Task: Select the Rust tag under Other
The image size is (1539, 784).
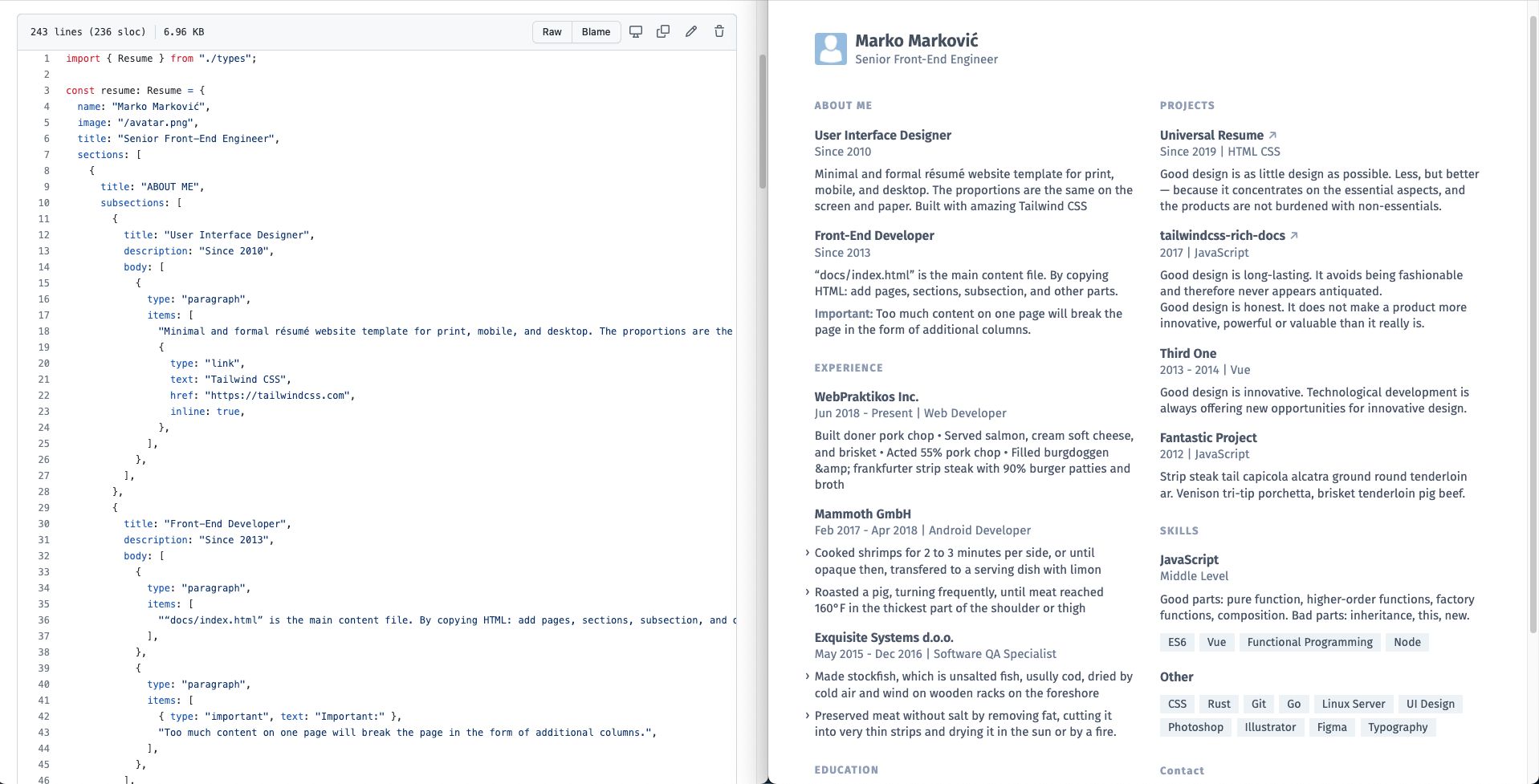Action: point(1218,704)
